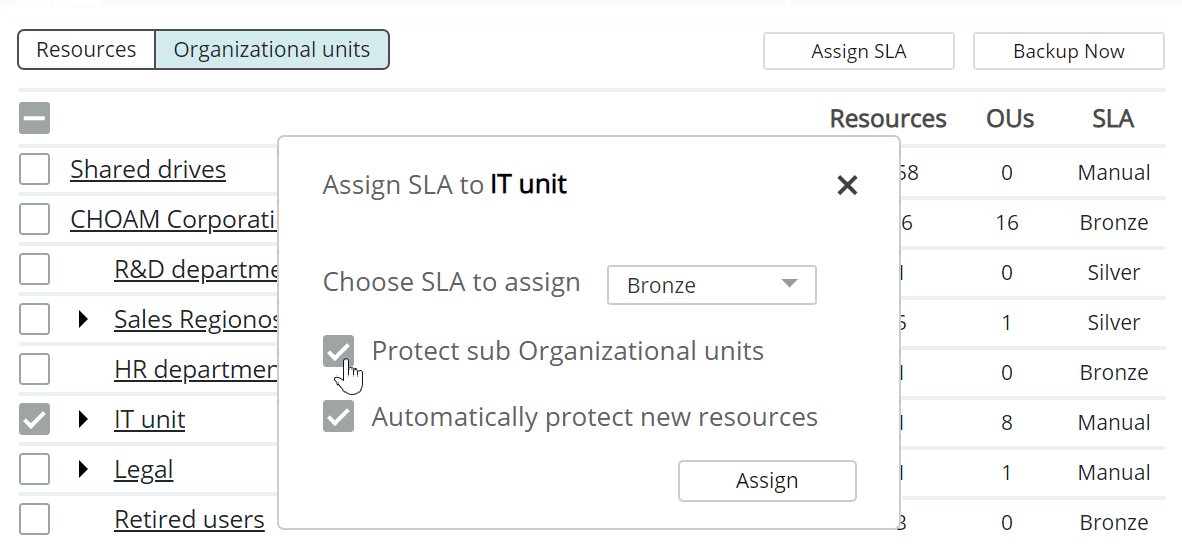Open the Shared drives link
Screen dimensions: 1182x560
(148, 170)
